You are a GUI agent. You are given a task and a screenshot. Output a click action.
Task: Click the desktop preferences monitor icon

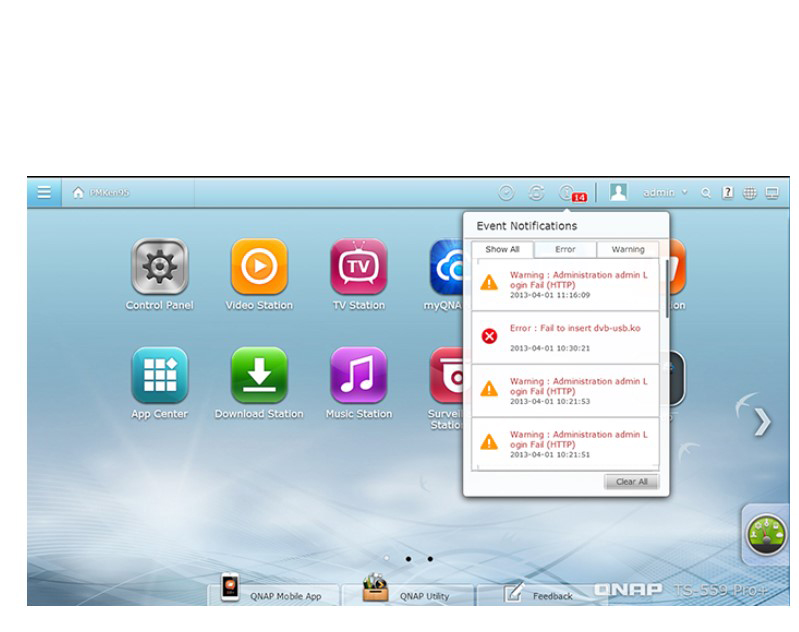point(772,193)
